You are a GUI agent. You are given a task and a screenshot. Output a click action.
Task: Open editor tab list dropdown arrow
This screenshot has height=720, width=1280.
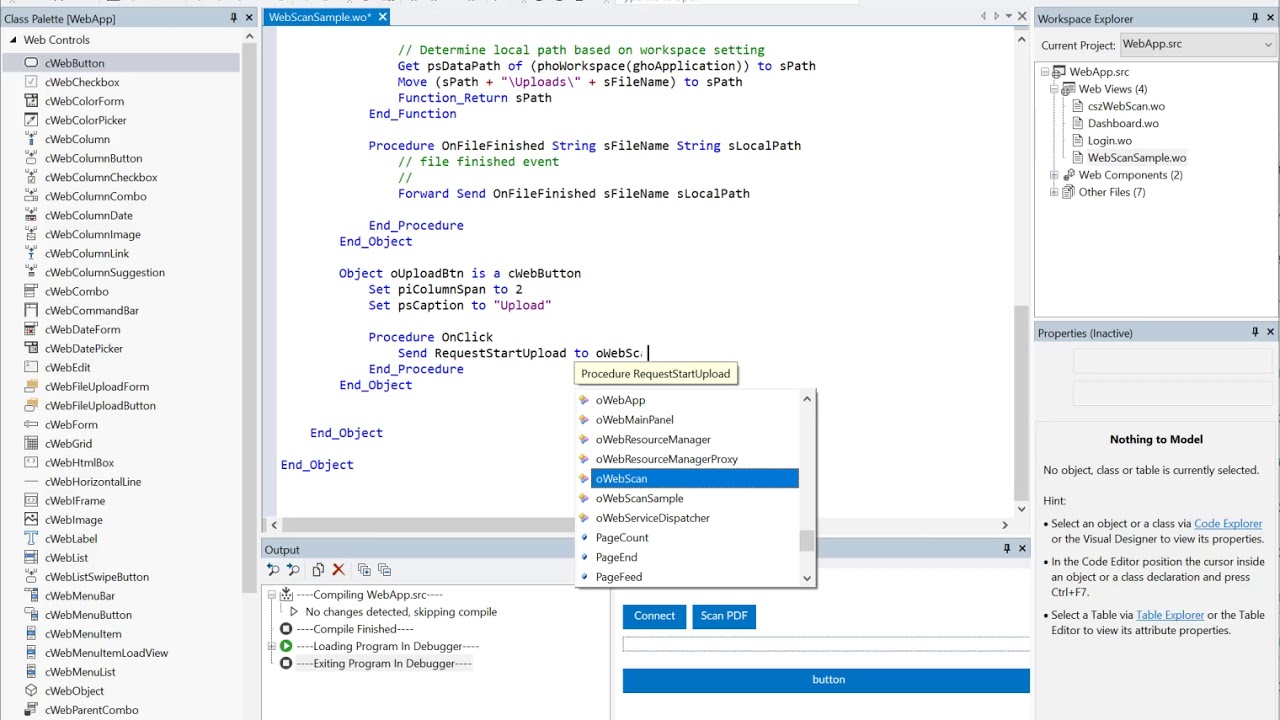(1008, 16)
